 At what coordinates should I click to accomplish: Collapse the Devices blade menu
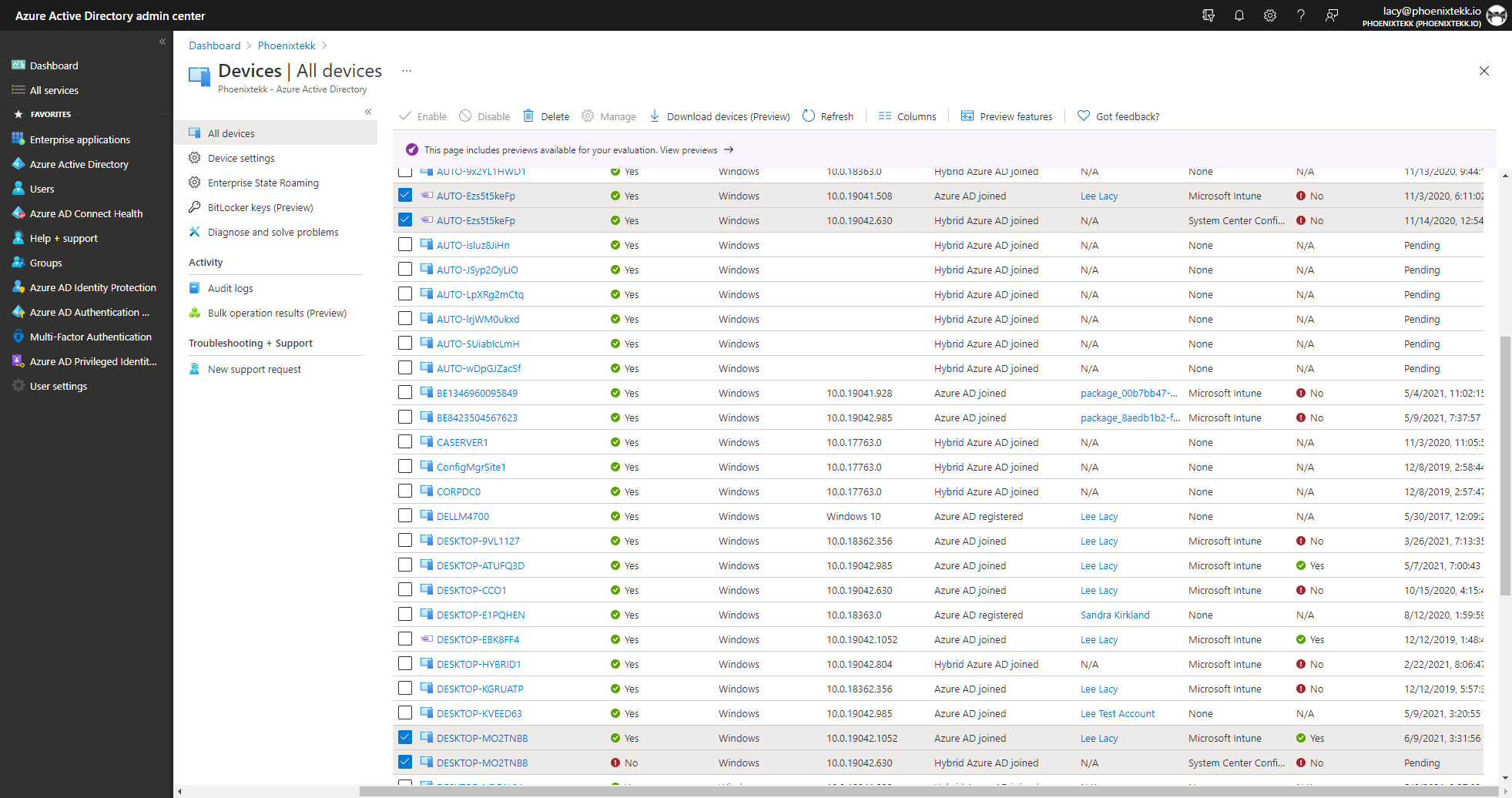[368, 112]
